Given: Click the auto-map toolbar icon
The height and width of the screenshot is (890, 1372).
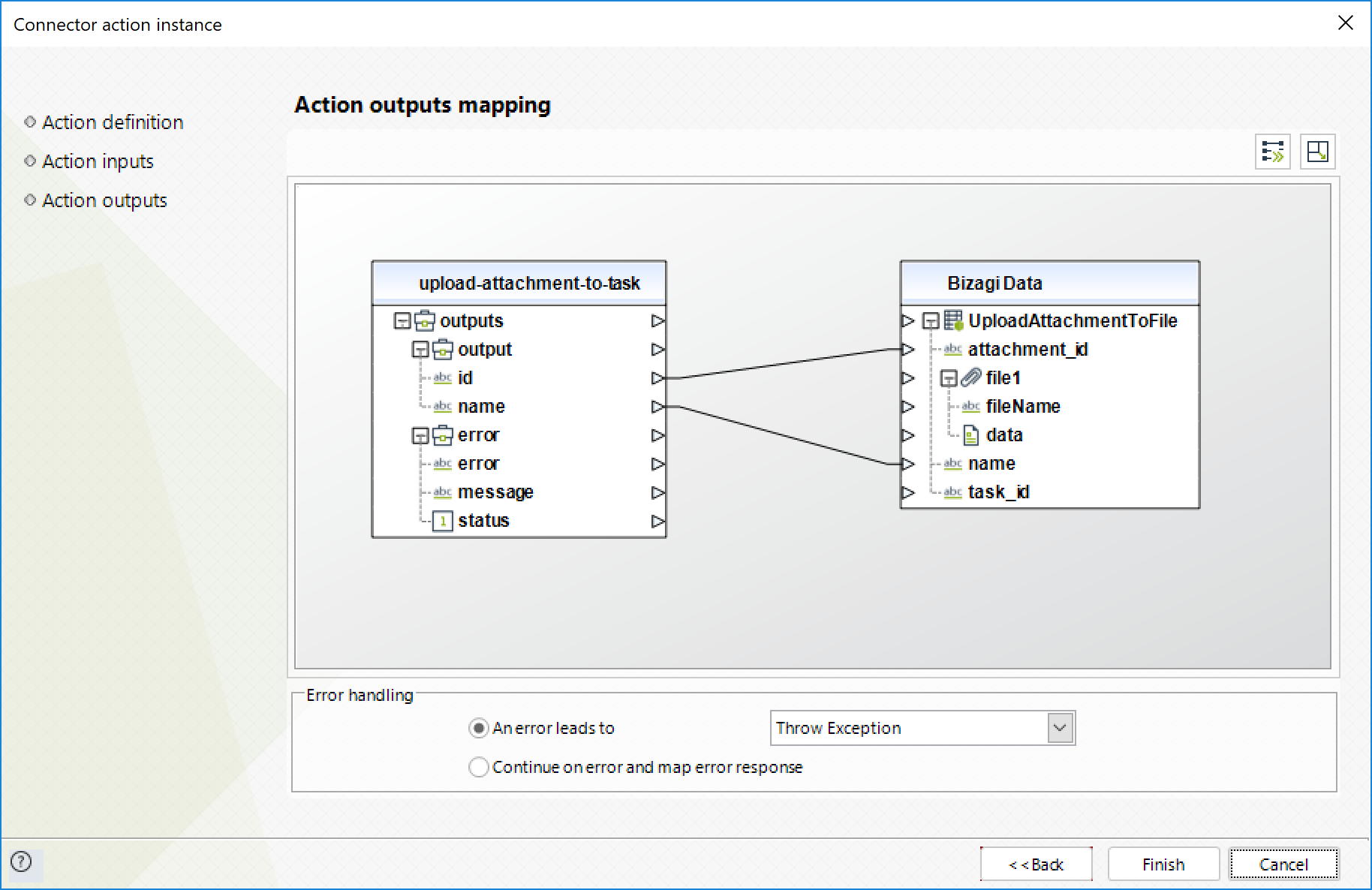Looking at the screenshot, I should pos(1273,152).
